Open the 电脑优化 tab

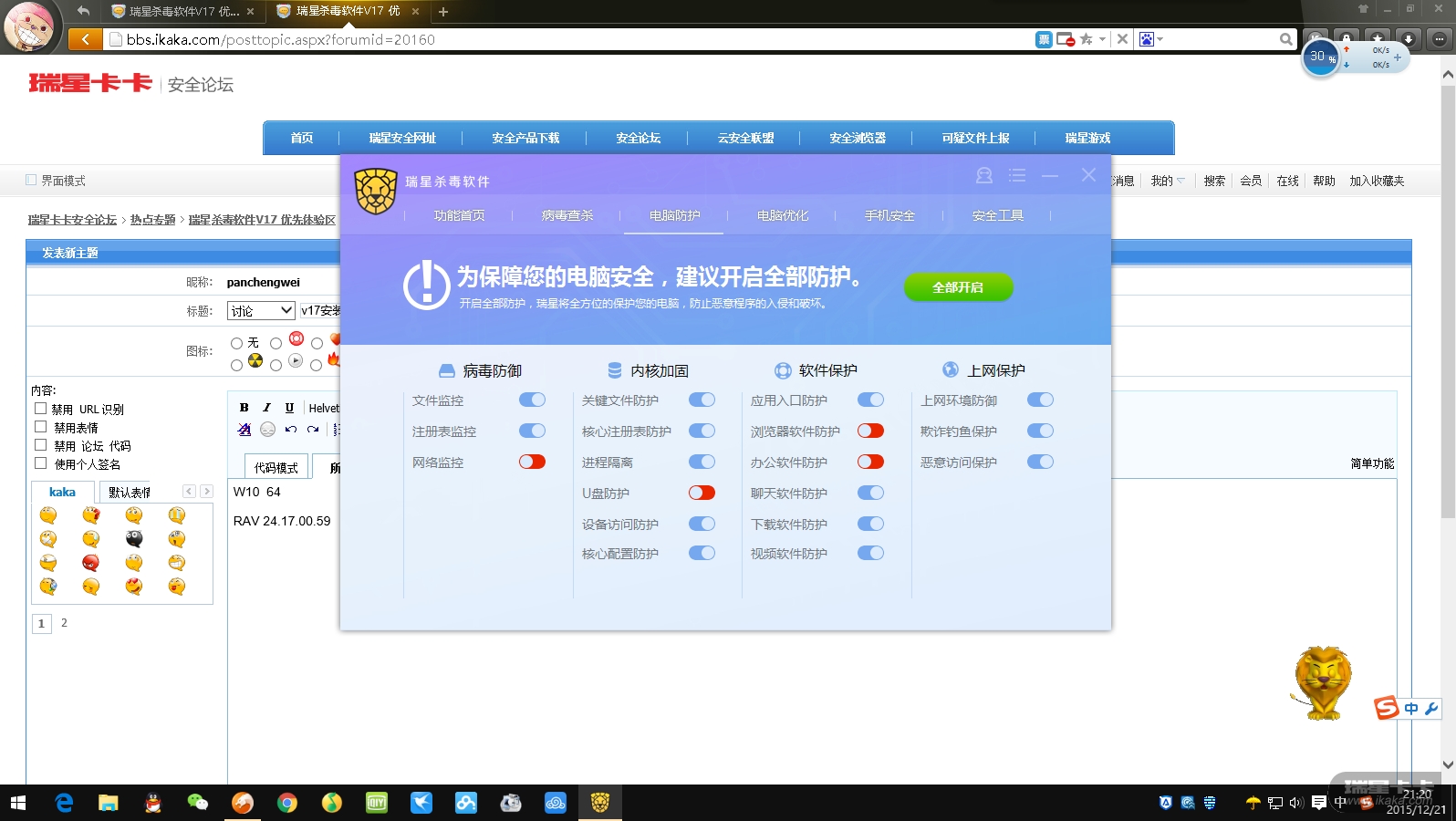[x=782, y=215]
